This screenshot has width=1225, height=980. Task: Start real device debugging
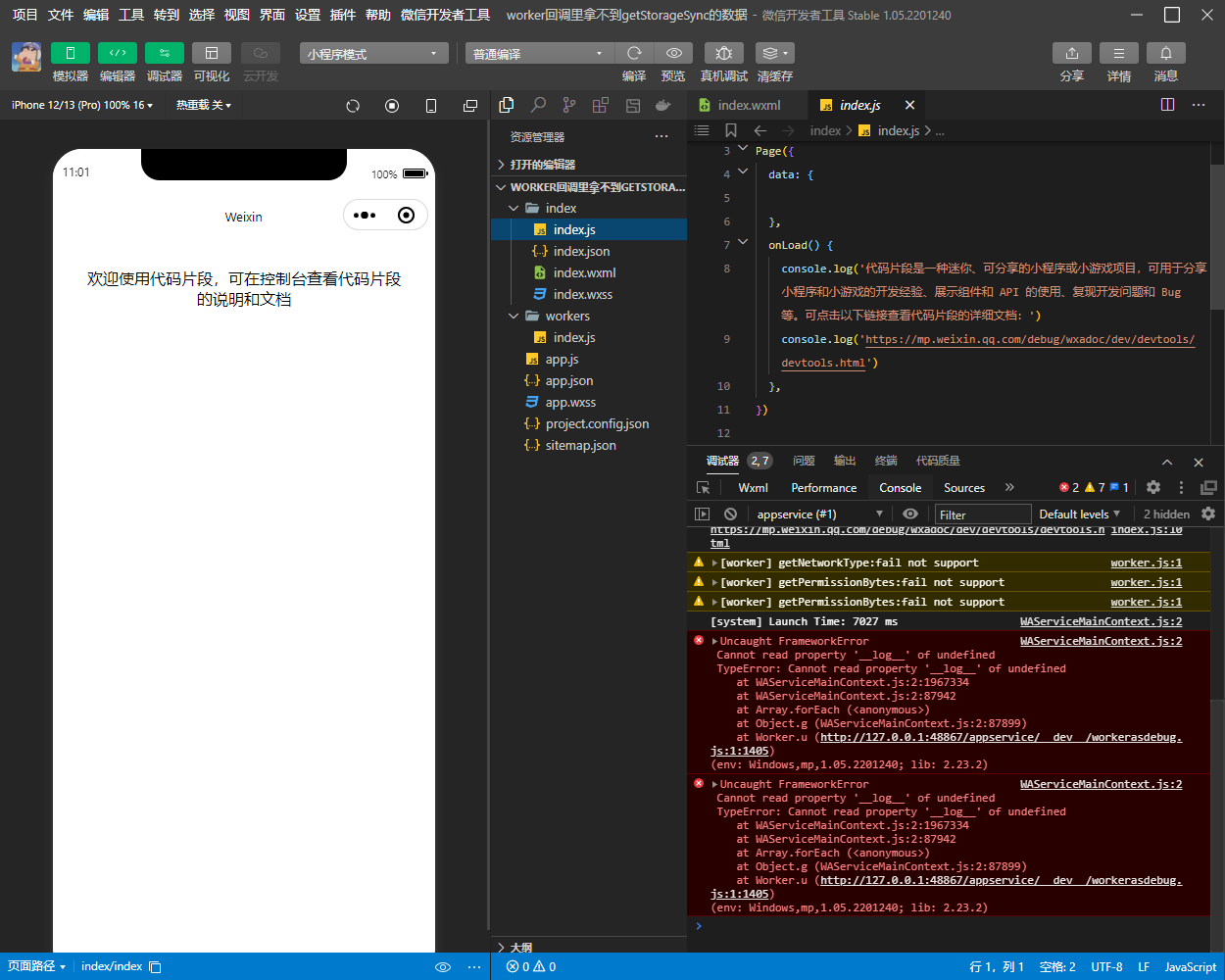pos(724,53)
